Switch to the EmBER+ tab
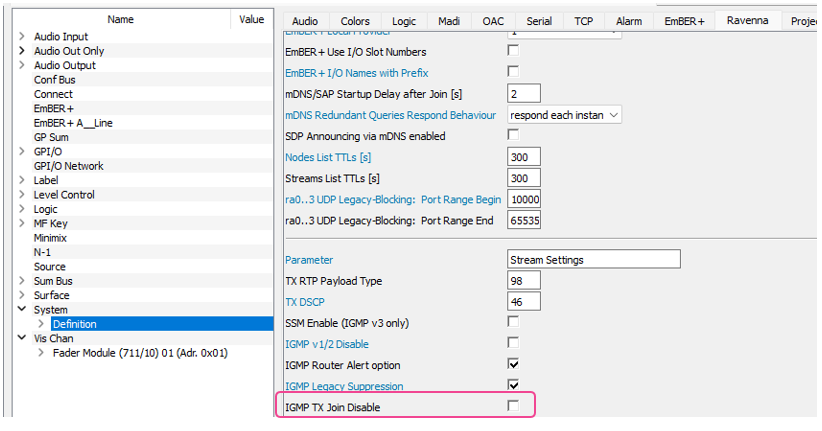The height and width of the screenshot is (431, 822). [x=684, y=21]
